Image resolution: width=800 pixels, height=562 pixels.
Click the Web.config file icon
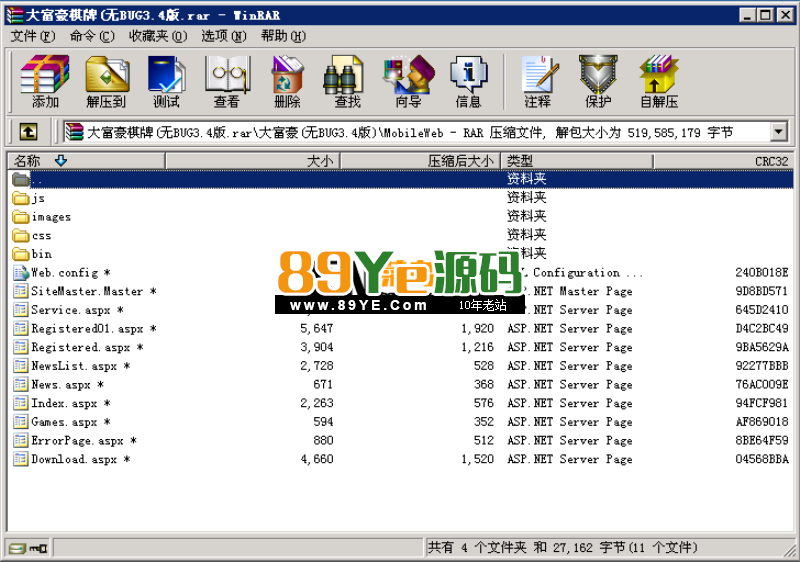21,272
